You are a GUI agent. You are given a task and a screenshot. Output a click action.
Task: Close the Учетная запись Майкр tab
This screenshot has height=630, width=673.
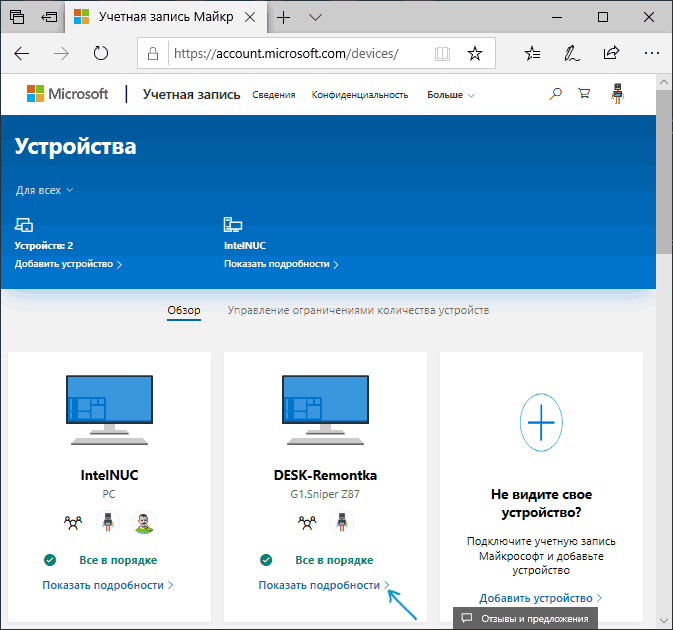(x=250, y=17)
